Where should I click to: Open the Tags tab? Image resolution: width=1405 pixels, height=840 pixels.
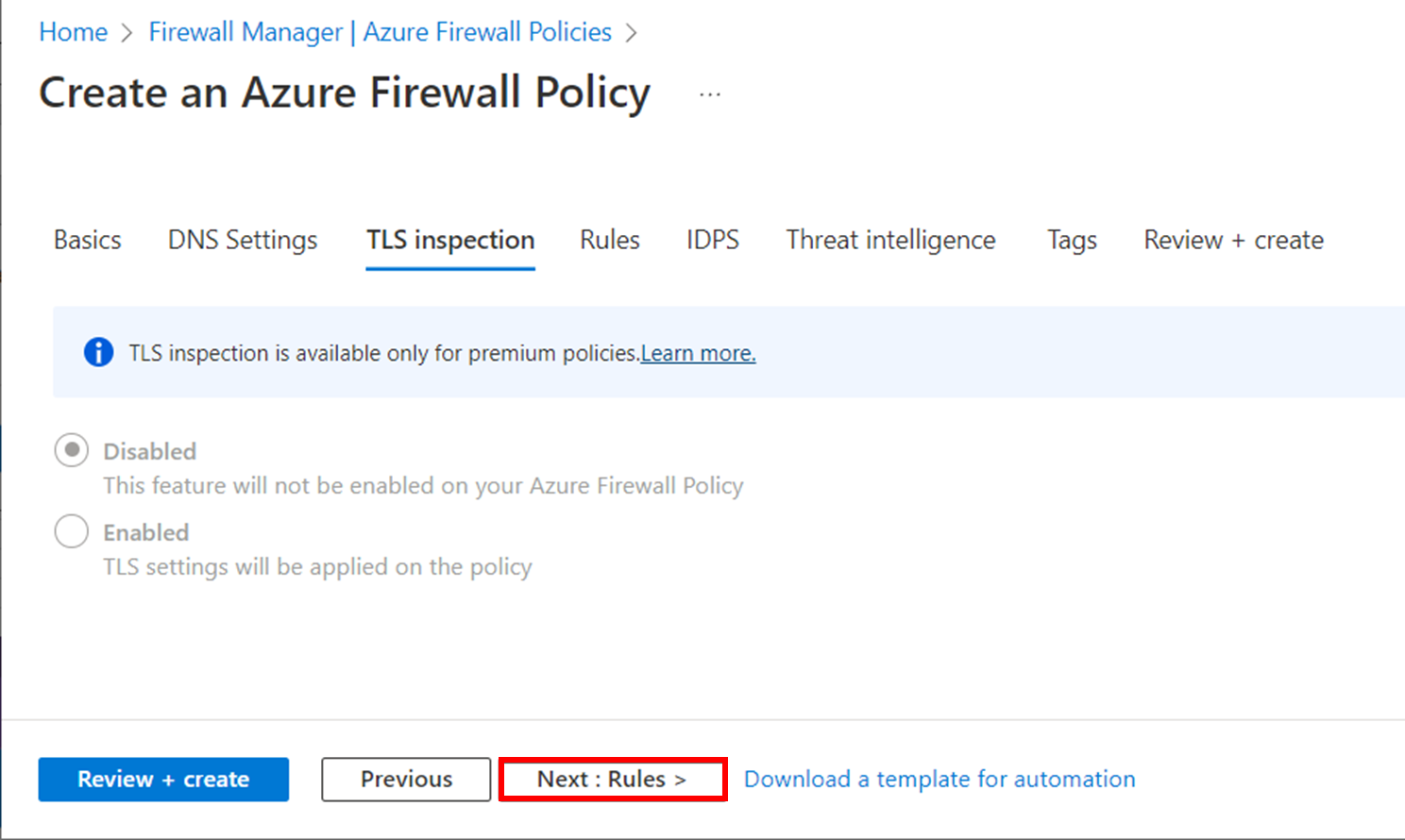tap(1072, 240)
